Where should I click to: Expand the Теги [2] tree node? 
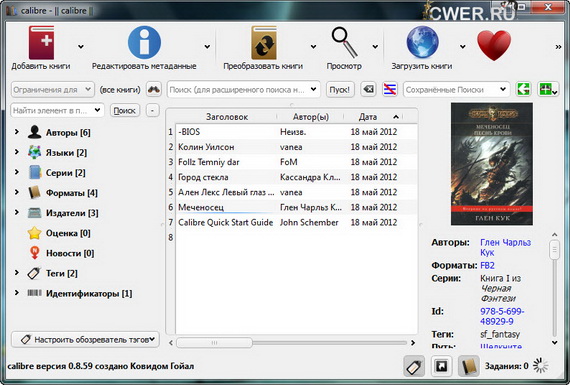coord(17,272)
